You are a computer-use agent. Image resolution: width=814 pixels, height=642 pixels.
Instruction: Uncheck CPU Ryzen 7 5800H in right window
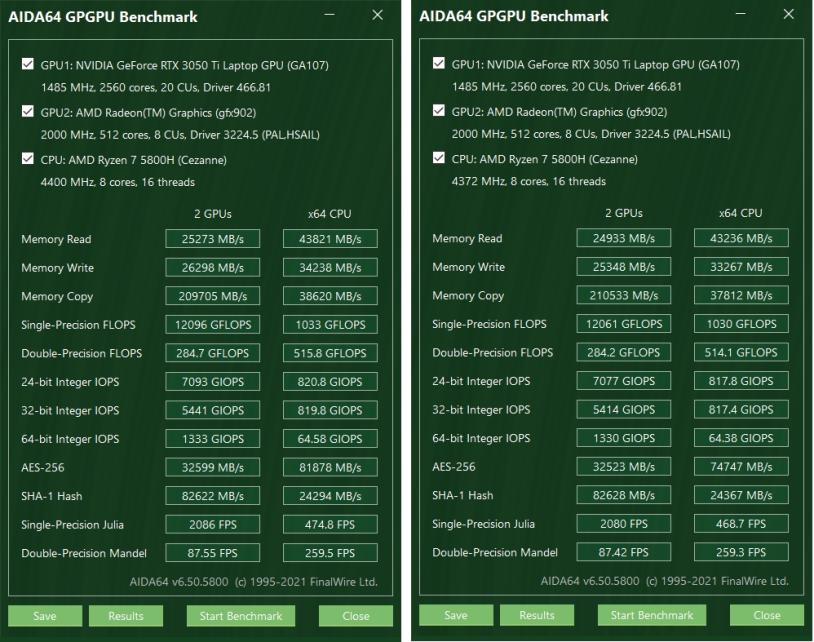tap(438, 158)
